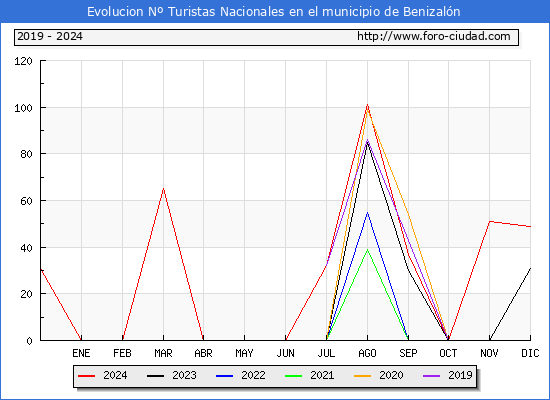This screenshot has height=400, width=550.
Task: Click the ABR month axis label
Action: point(203,353)
